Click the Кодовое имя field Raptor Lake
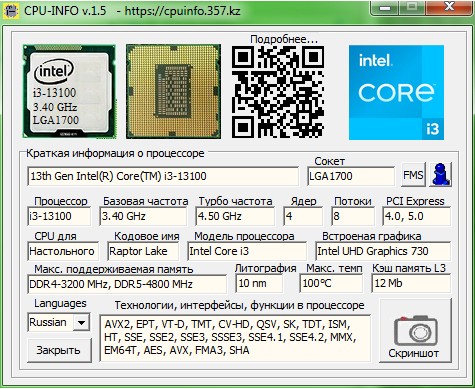Screen dimensions: 475x389 [x=143, y=251]
